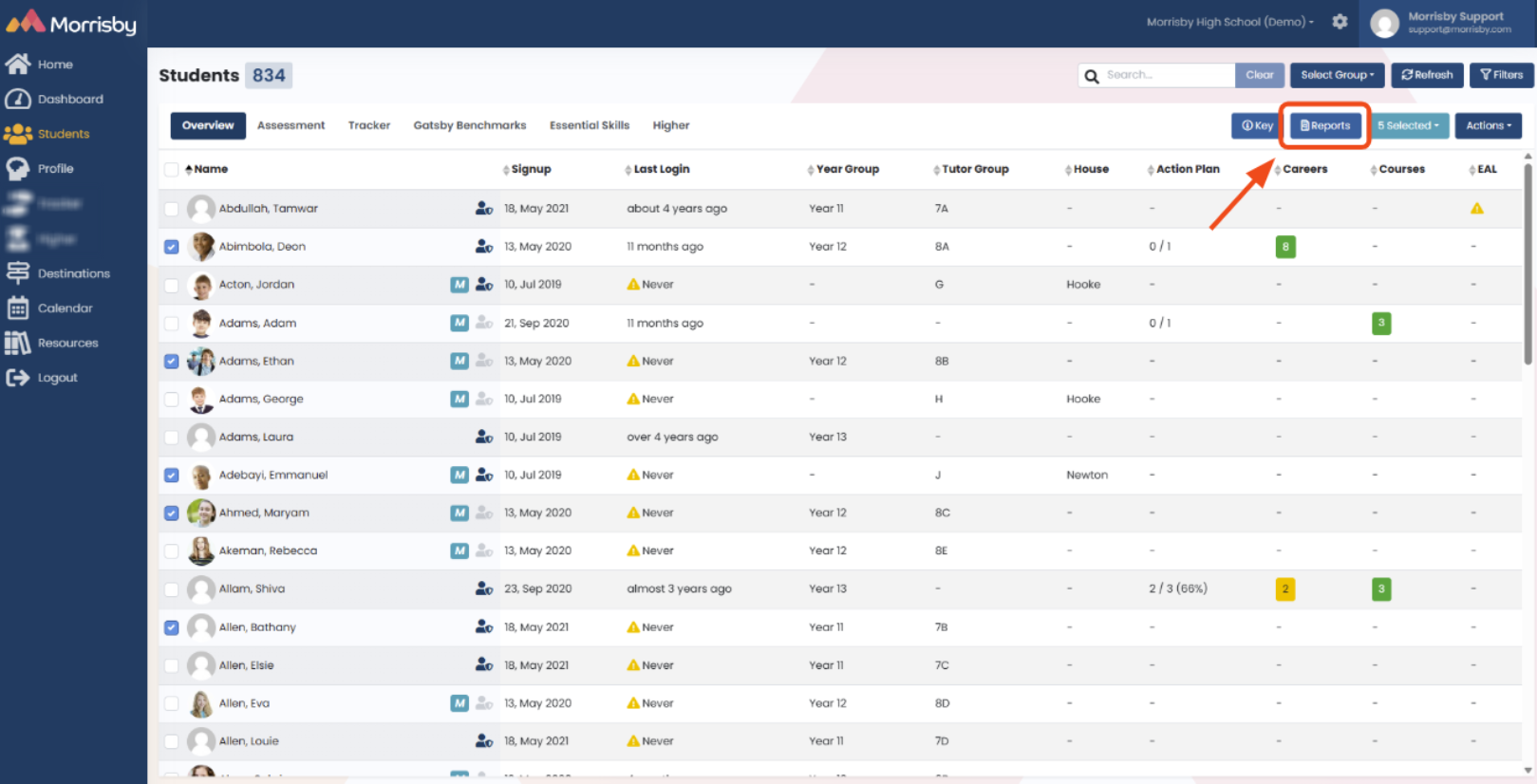The image size is (1537, 784).
Task: Open the Actions dropdown
Action: 1488,125
